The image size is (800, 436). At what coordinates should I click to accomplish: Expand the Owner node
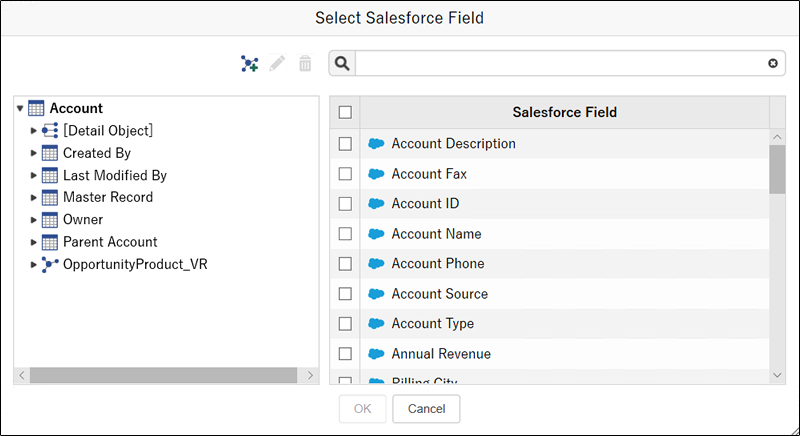(33, 220)
